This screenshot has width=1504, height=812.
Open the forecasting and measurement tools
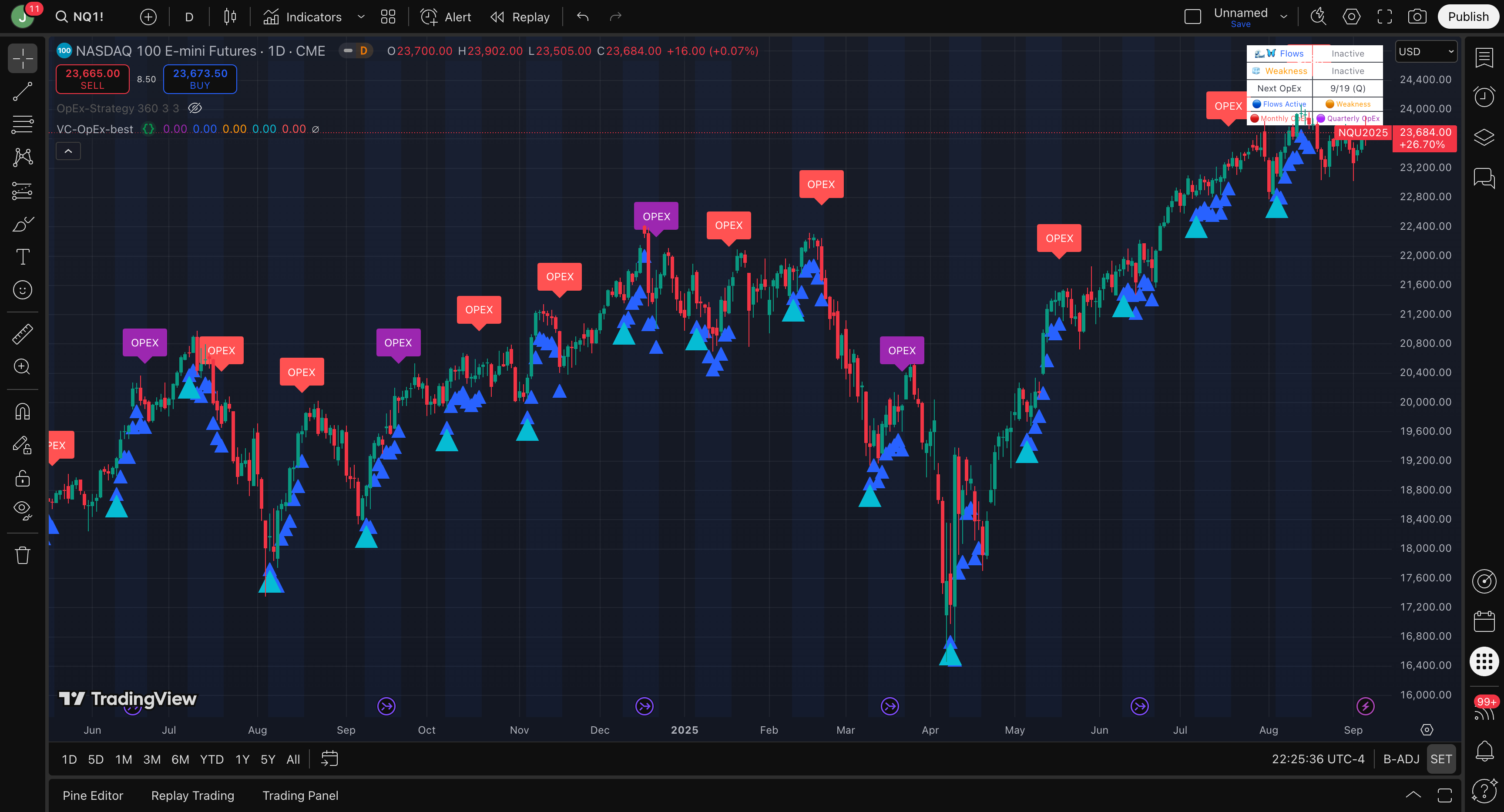pyautogui.click(x=23, y=191)
